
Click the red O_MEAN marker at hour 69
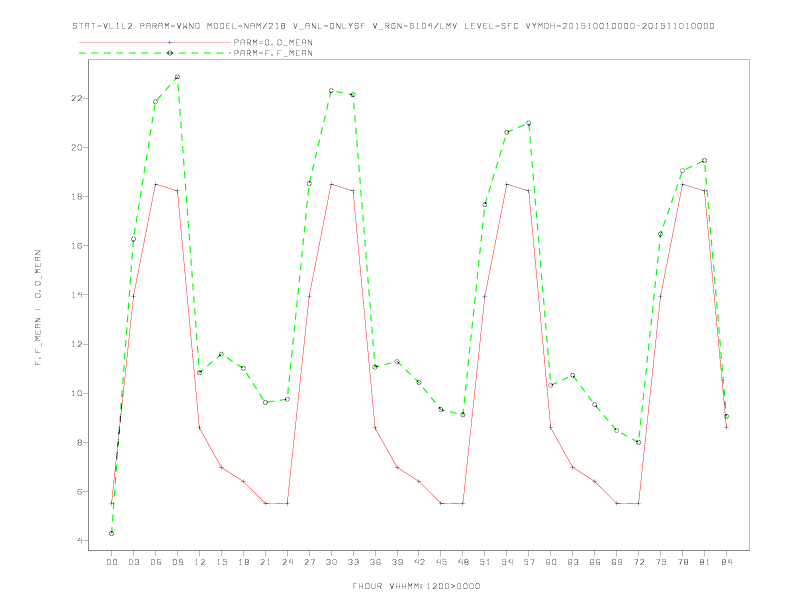pyautogui.click(x=617, y=503)
